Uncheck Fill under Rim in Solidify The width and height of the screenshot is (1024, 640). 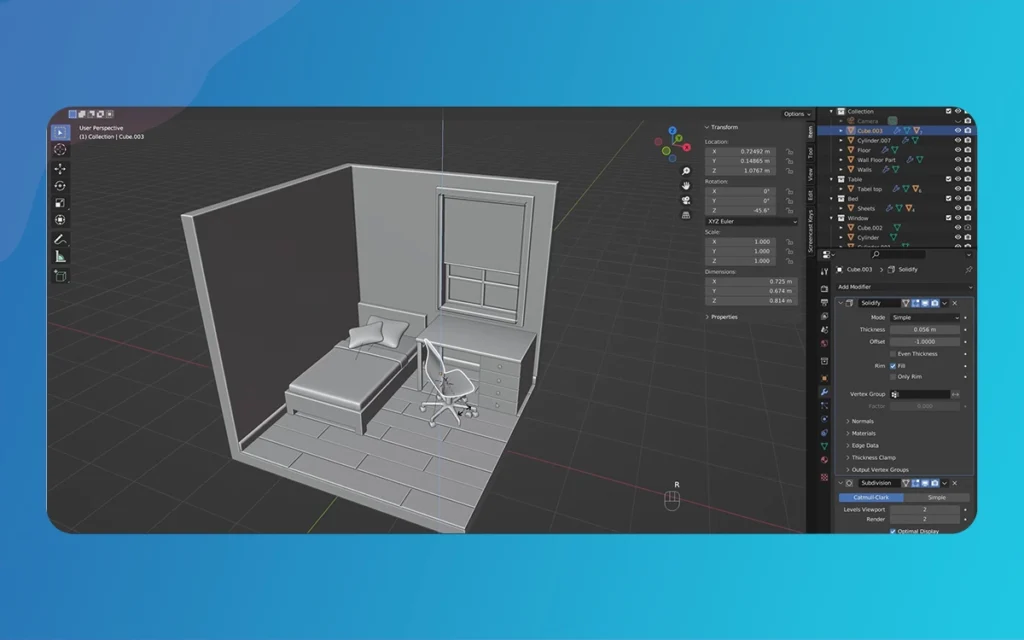(x=892, y=366)
